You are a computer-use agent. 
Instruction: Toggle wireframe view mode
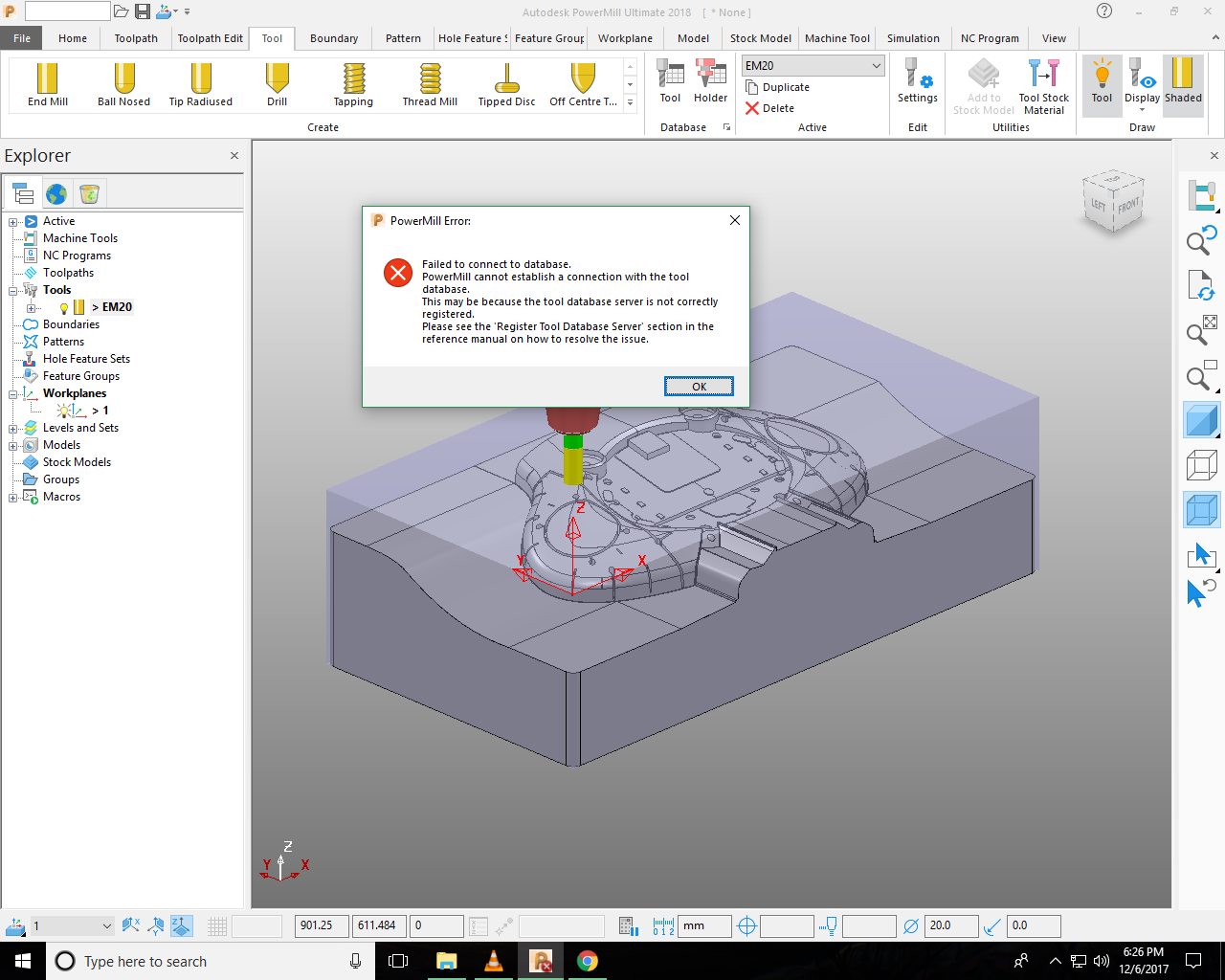(1200, 464)
